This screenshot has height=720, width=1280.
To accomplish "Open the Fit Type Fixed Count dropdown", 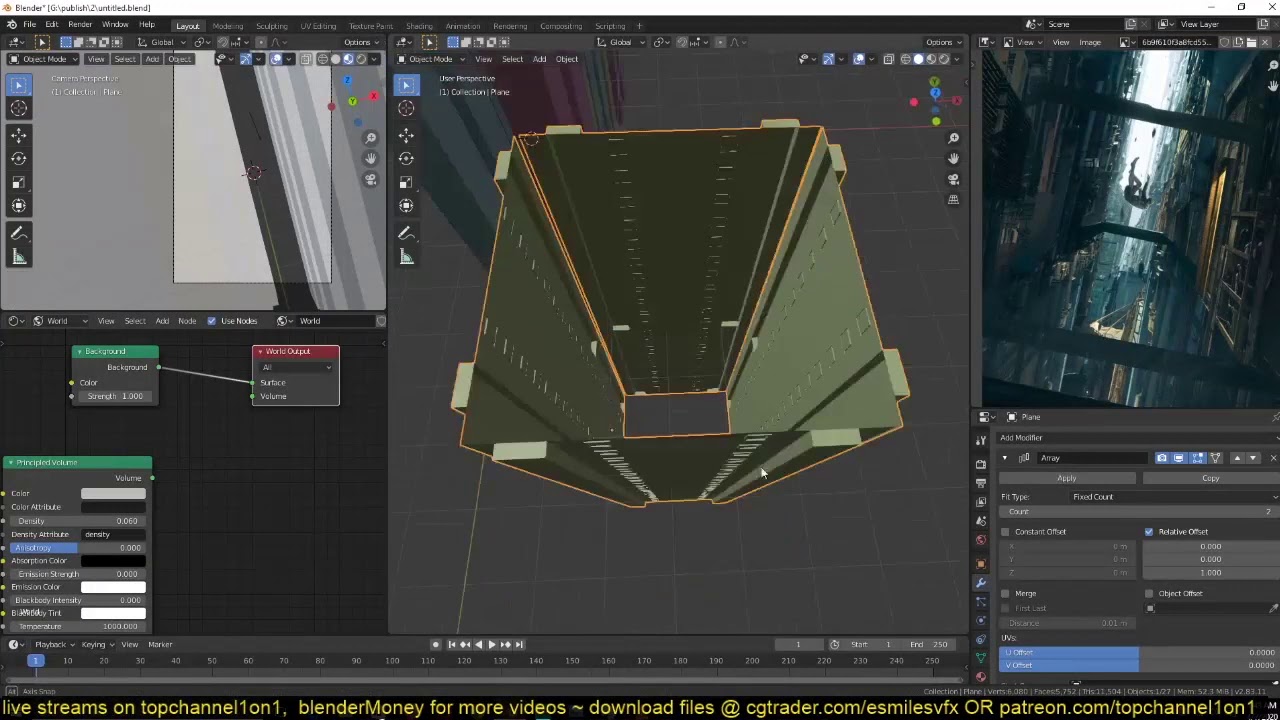I will [x=1173, y=497].
